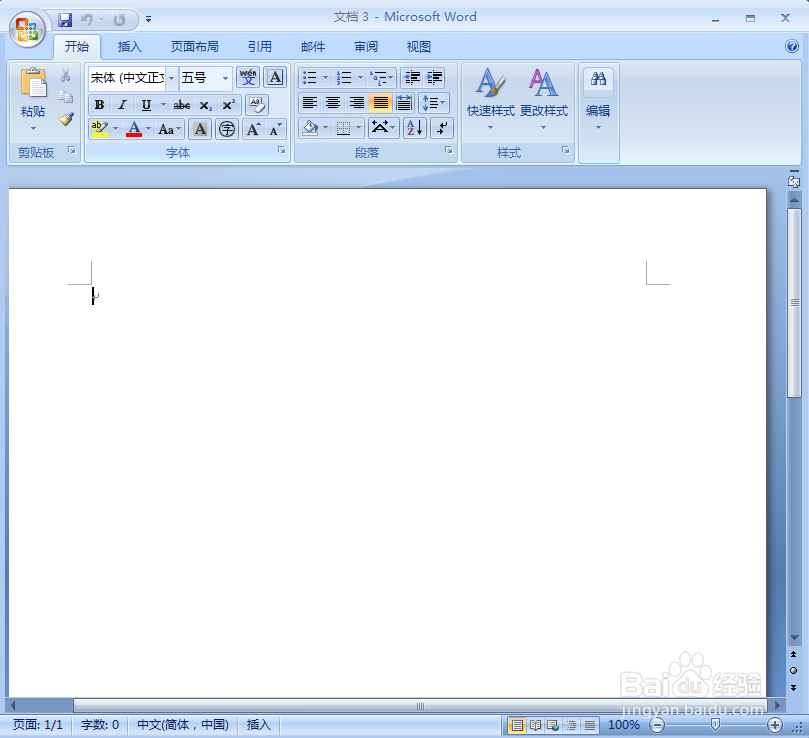
Task: Open the font name dropdown
Action: pos(171,78)
